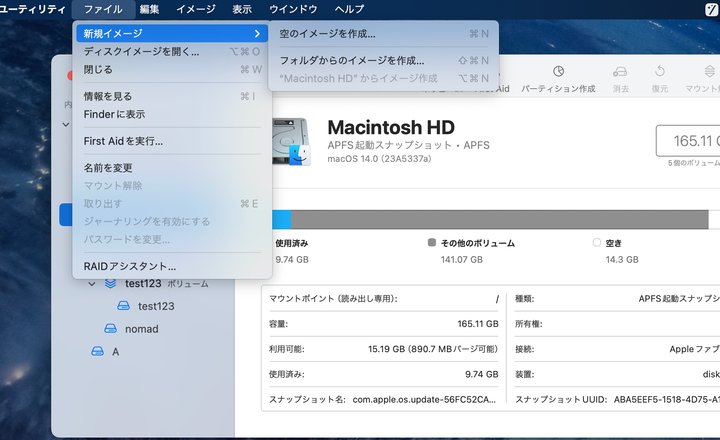Click the test123 volume group stack icon
This screenshot has height=440, width=720.
pos(110,283)
